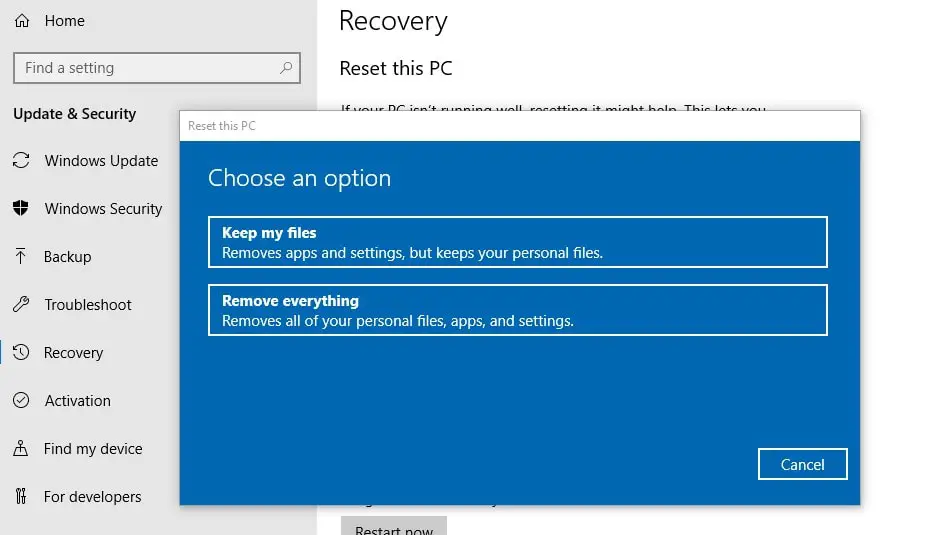Viewport: 943px width, 535px height.
Task: Choose the 'Remove everything' option
Action: (517, 310)
